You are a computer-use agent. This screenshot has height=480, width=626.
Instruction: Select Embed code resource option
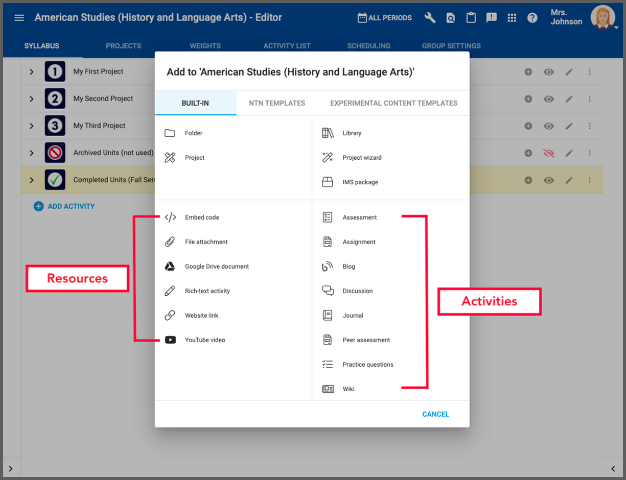click(201, 217)
